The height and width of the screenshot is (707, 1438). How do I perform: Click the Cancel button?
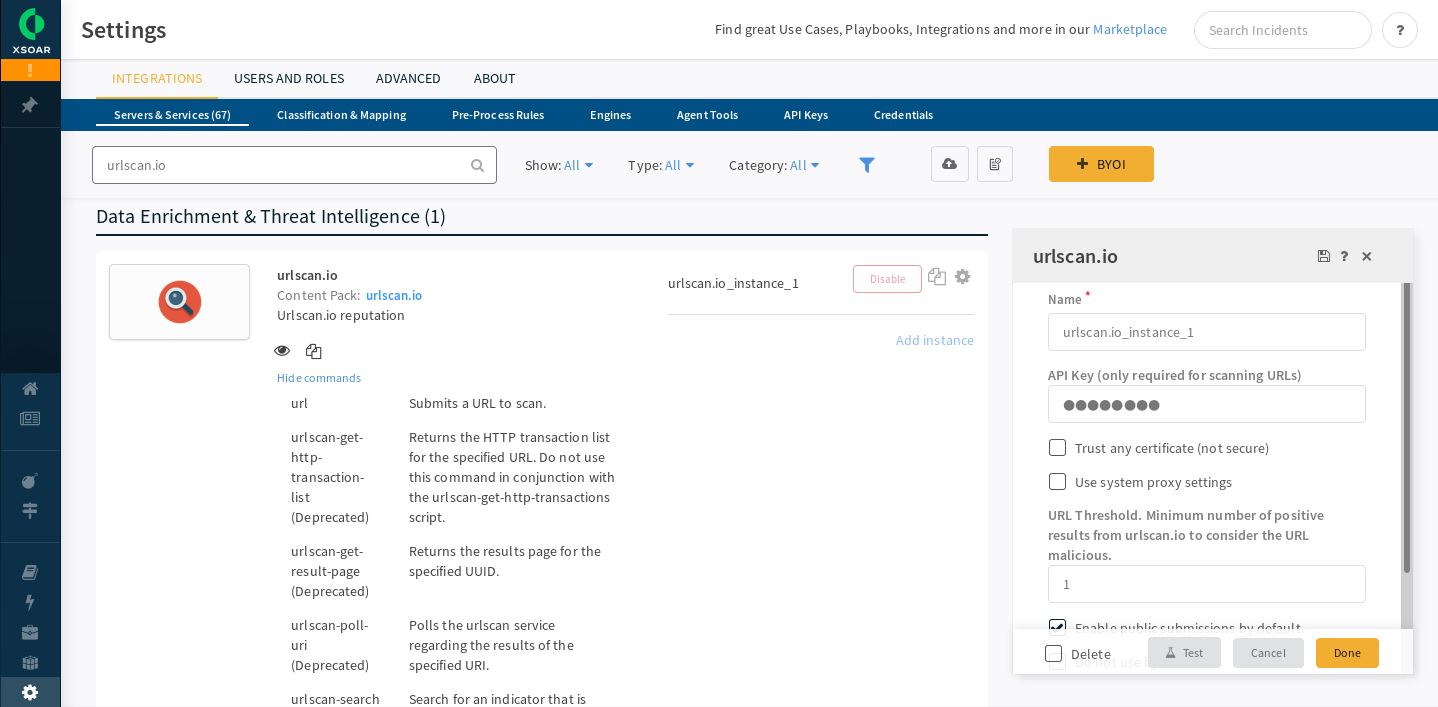click(x=1268, y=653)
